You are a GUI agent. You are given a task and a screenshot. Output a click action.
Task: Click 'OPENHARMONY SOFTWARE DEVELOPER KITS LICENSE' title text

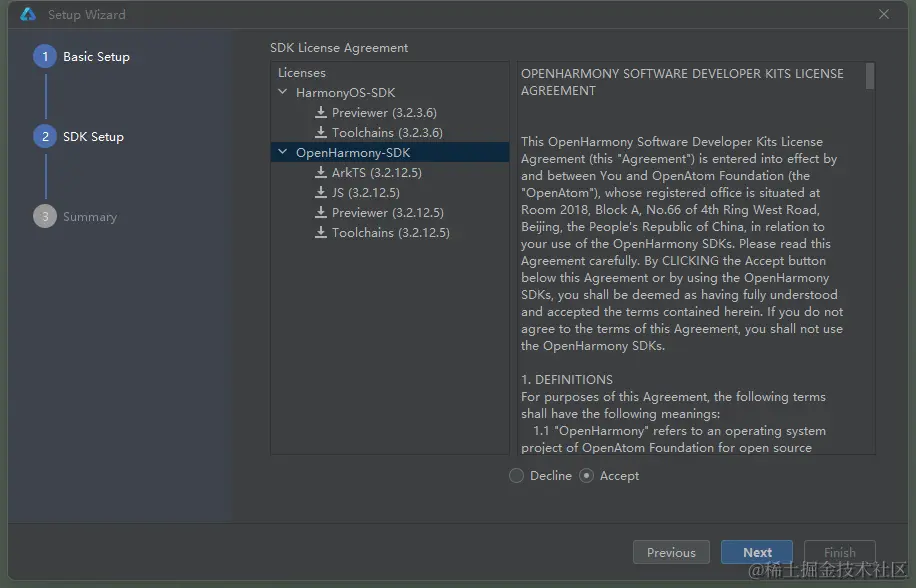click(x=682, y=74)
